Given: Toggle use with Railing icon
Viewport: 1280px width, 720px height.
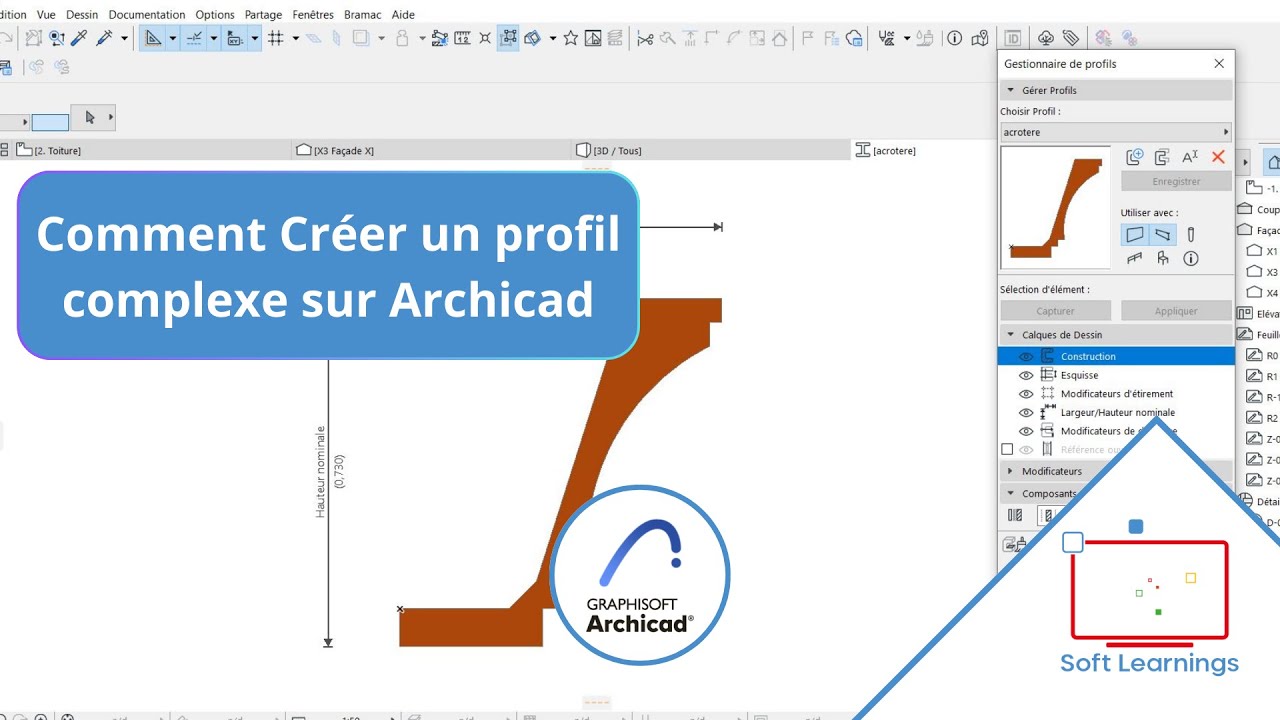Looking at the screenshot, I should click(x=1135, y=258).
